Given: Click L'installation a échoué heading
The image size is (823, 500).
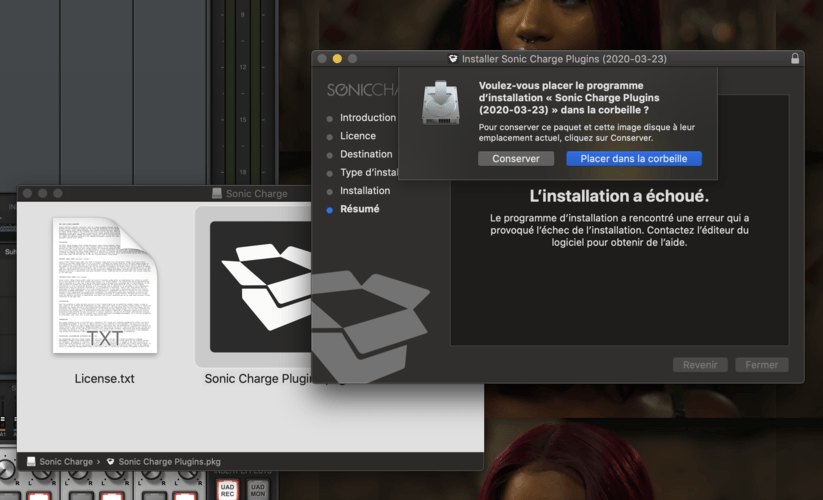Looking at the screenshot, I should [x=619, y=196].
